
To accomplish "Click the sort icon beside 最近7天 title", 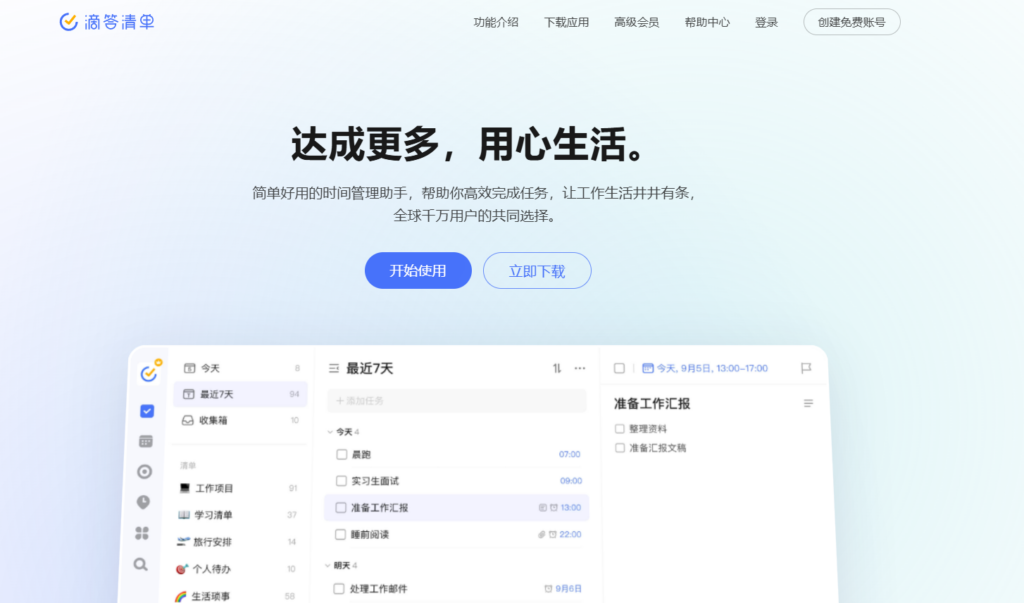I will pos(557,368).
